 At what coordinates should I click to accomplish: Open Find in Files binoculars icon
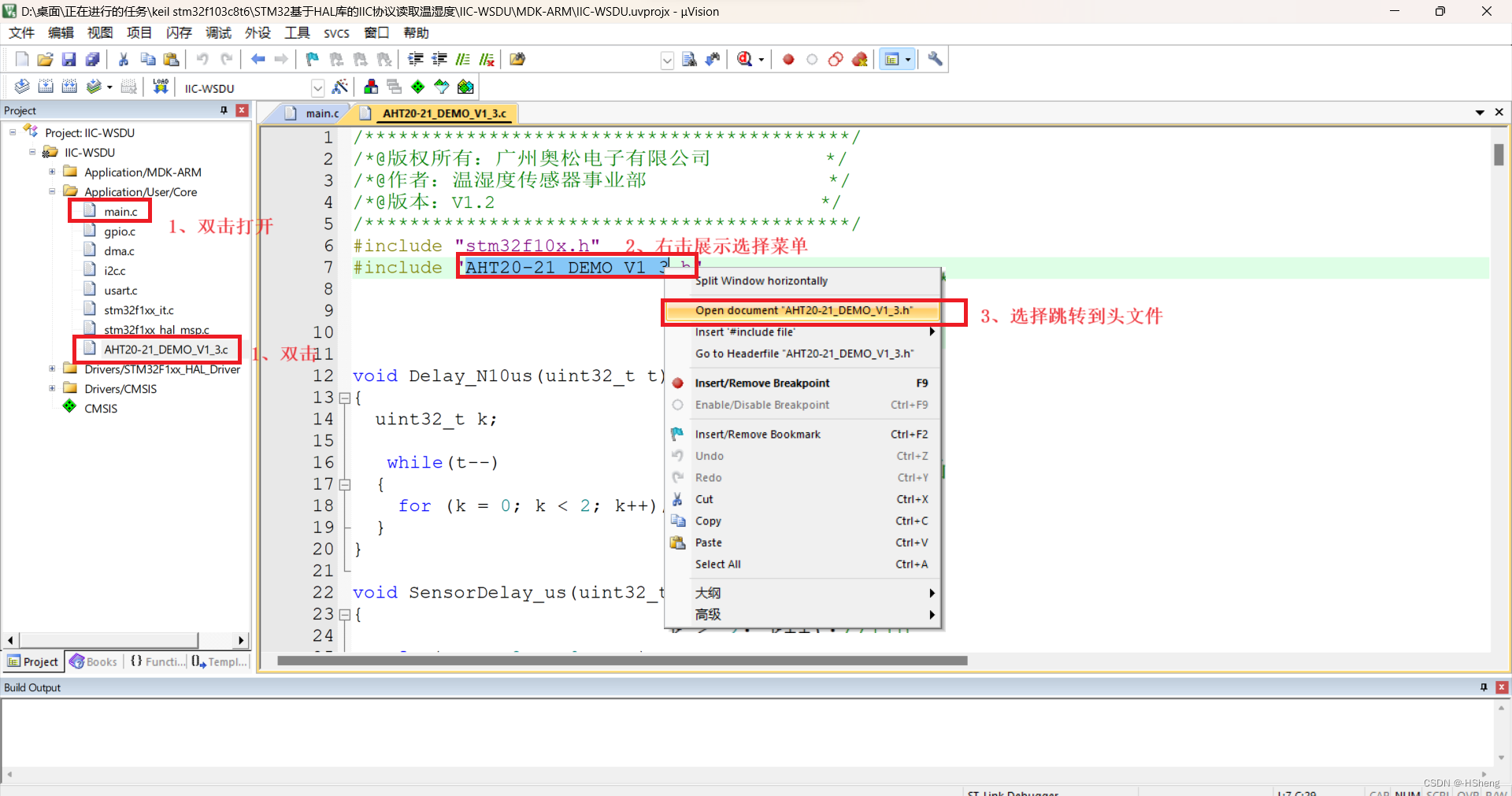(517, 59)
